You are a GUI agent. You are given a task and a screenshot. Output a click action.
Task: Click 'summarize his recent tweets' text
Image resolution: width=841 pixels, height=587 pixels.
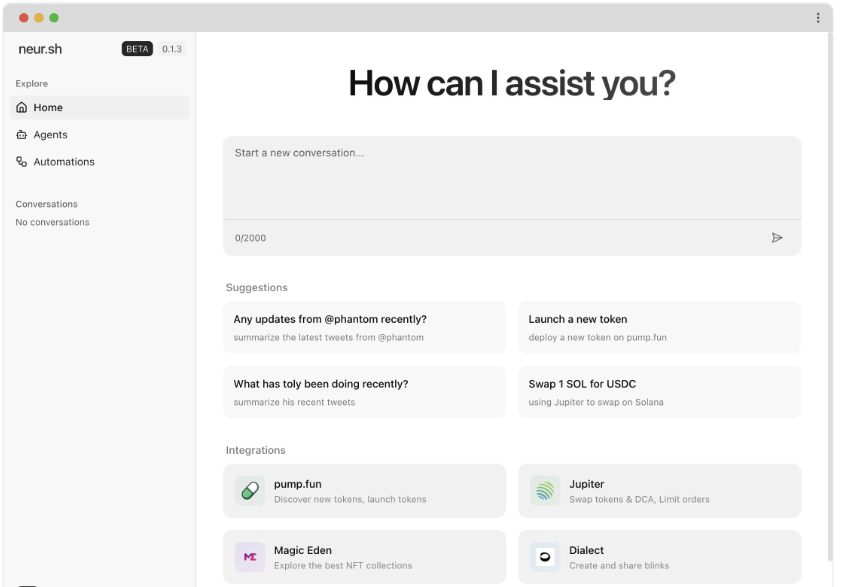pos(294,402)
